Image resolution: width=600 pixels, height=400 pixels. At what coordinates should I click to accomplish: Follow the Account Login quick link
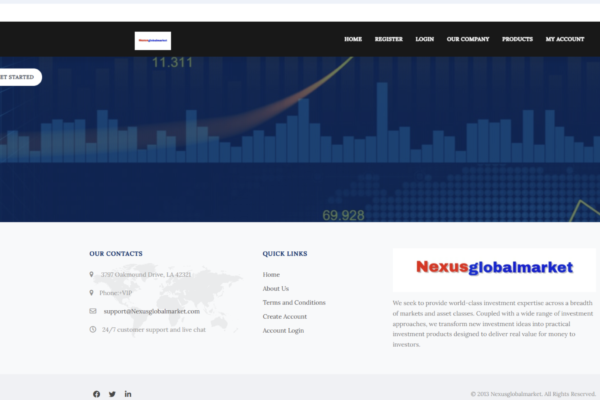pos(283,330)
